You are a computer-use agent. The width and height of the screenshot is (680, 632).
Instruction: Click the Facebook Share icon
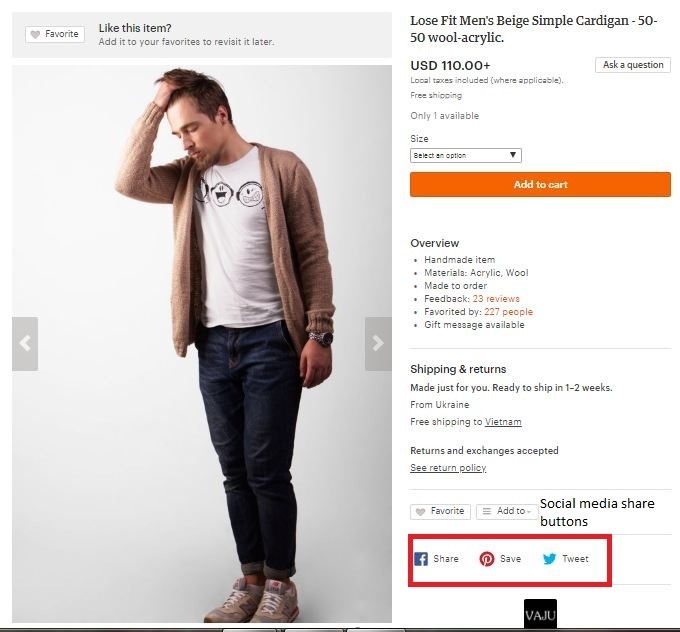point(421,559)
